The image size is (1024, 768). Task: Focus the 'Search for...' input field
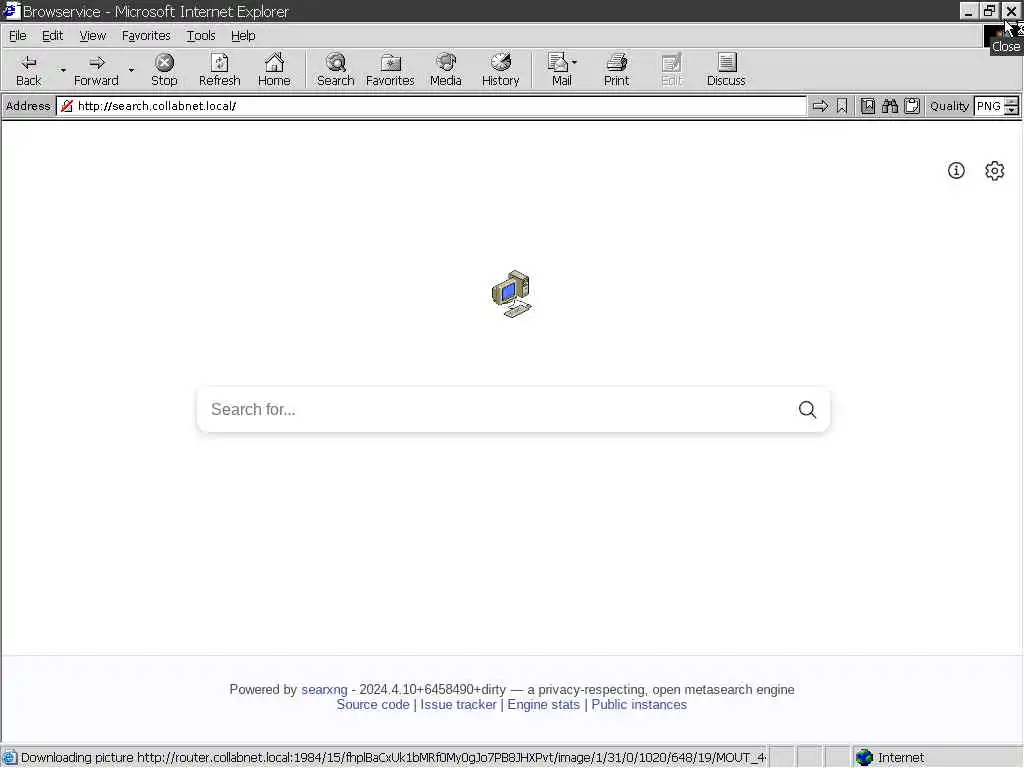pyautogui.click(x=496, y=409)
